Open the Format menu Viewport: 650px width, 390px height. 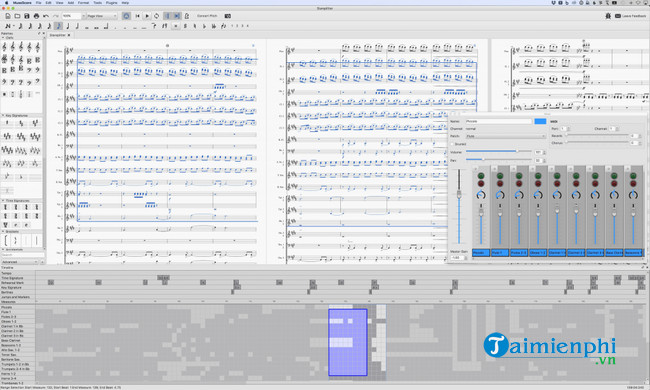pyautogui.click(x=83, y=2)
